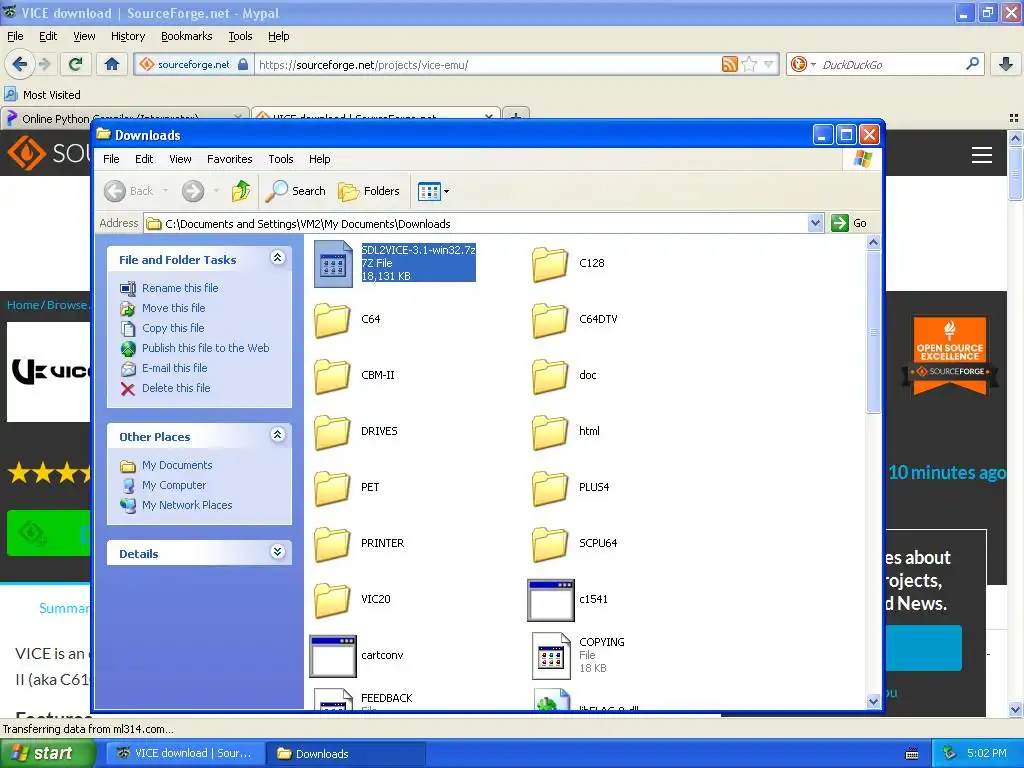The image size is (1024, 768).
Task: Click the DuckDuckGo search field
Action: coord(891,64)
